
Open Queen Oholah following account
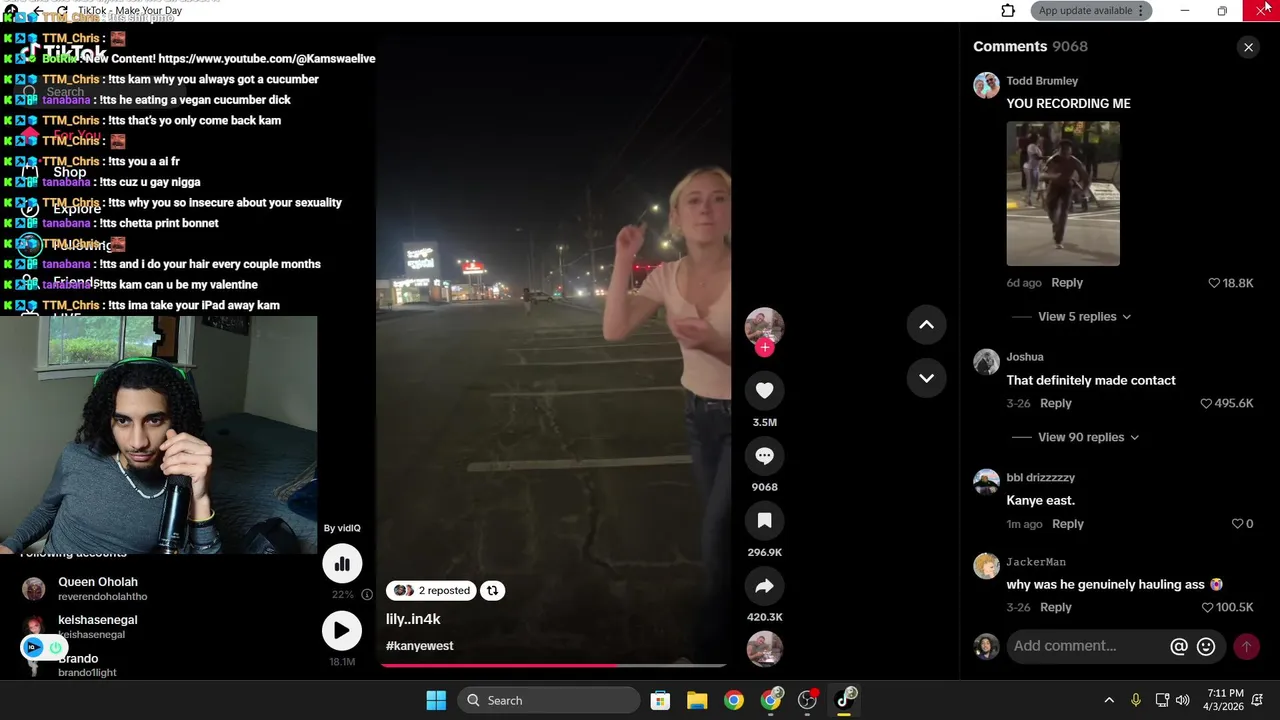(x=98, y=588)
